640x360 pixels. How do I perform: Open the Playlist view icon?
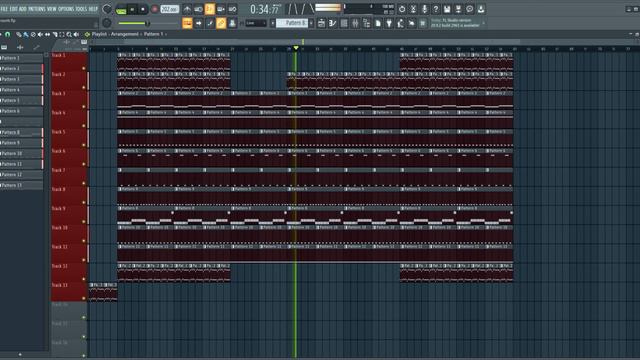coord(321,23)
